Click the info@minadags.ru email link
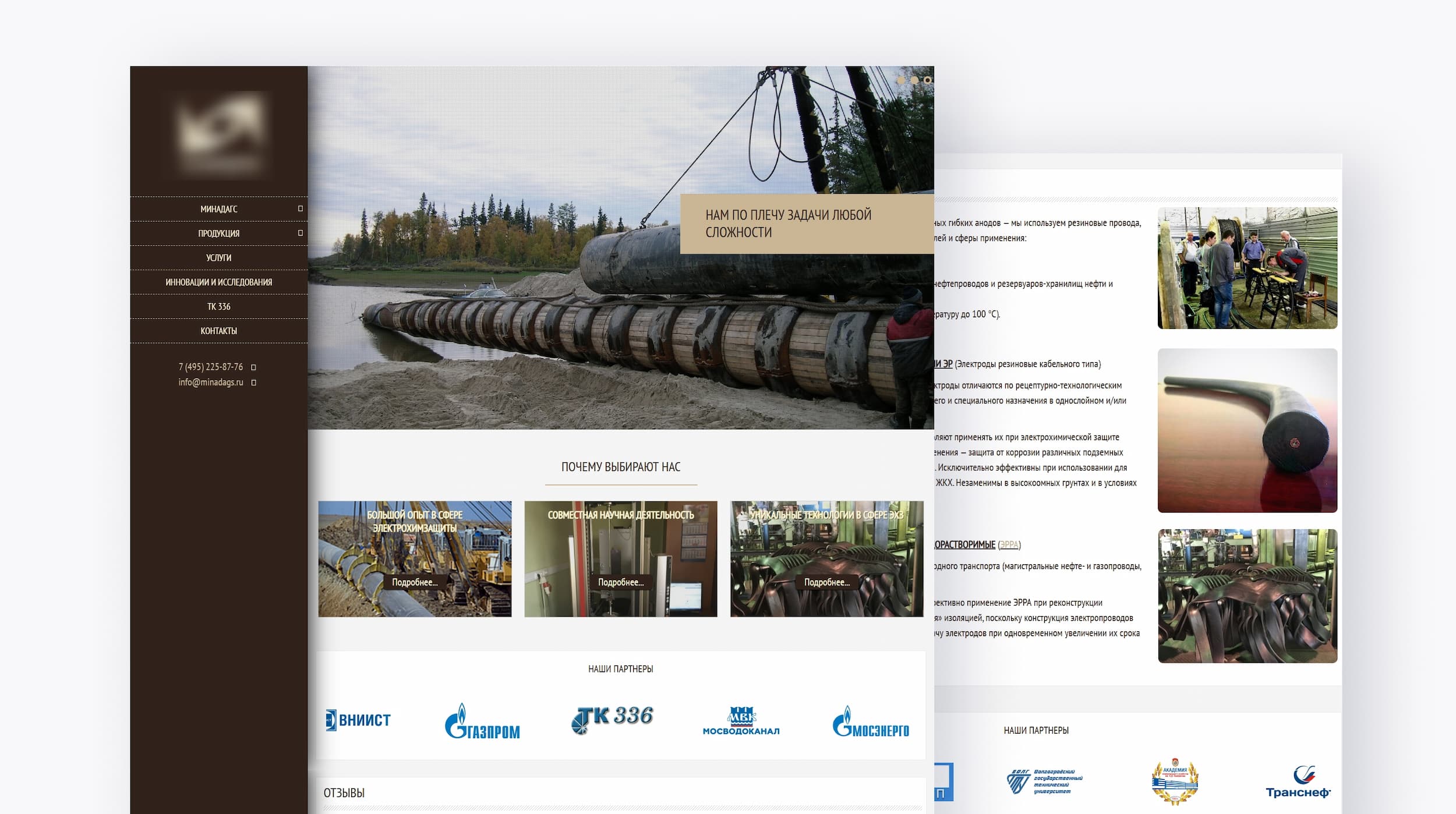The width and height of the screenshot is (1456, 814). tap(211, 383)
